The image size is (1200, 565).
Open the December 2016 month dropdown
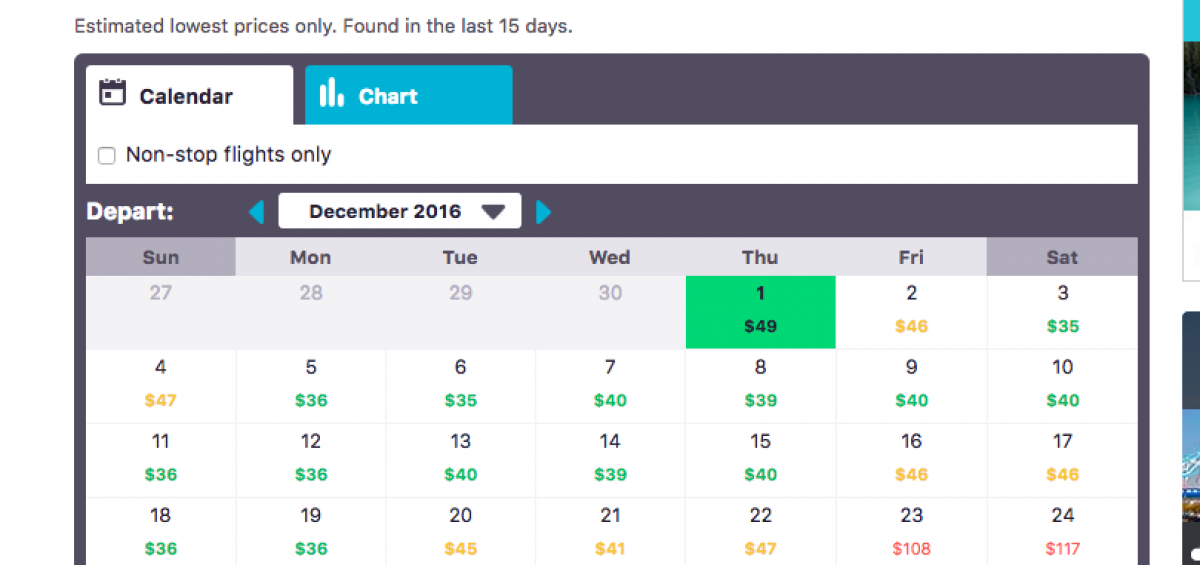pos(399,211)
